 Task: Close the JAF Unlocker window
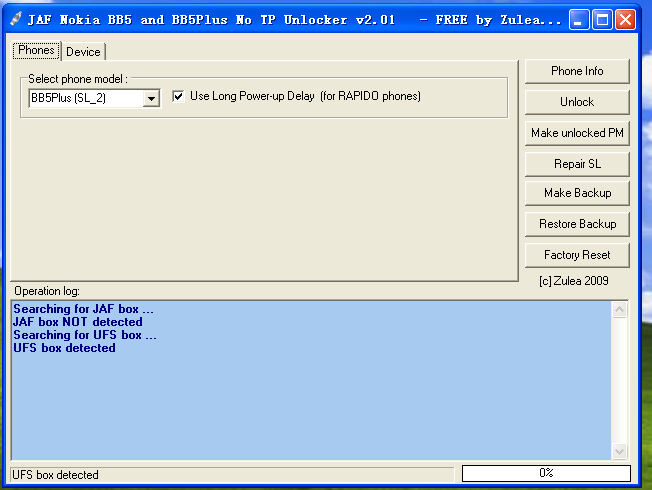(x=625, y=20)
